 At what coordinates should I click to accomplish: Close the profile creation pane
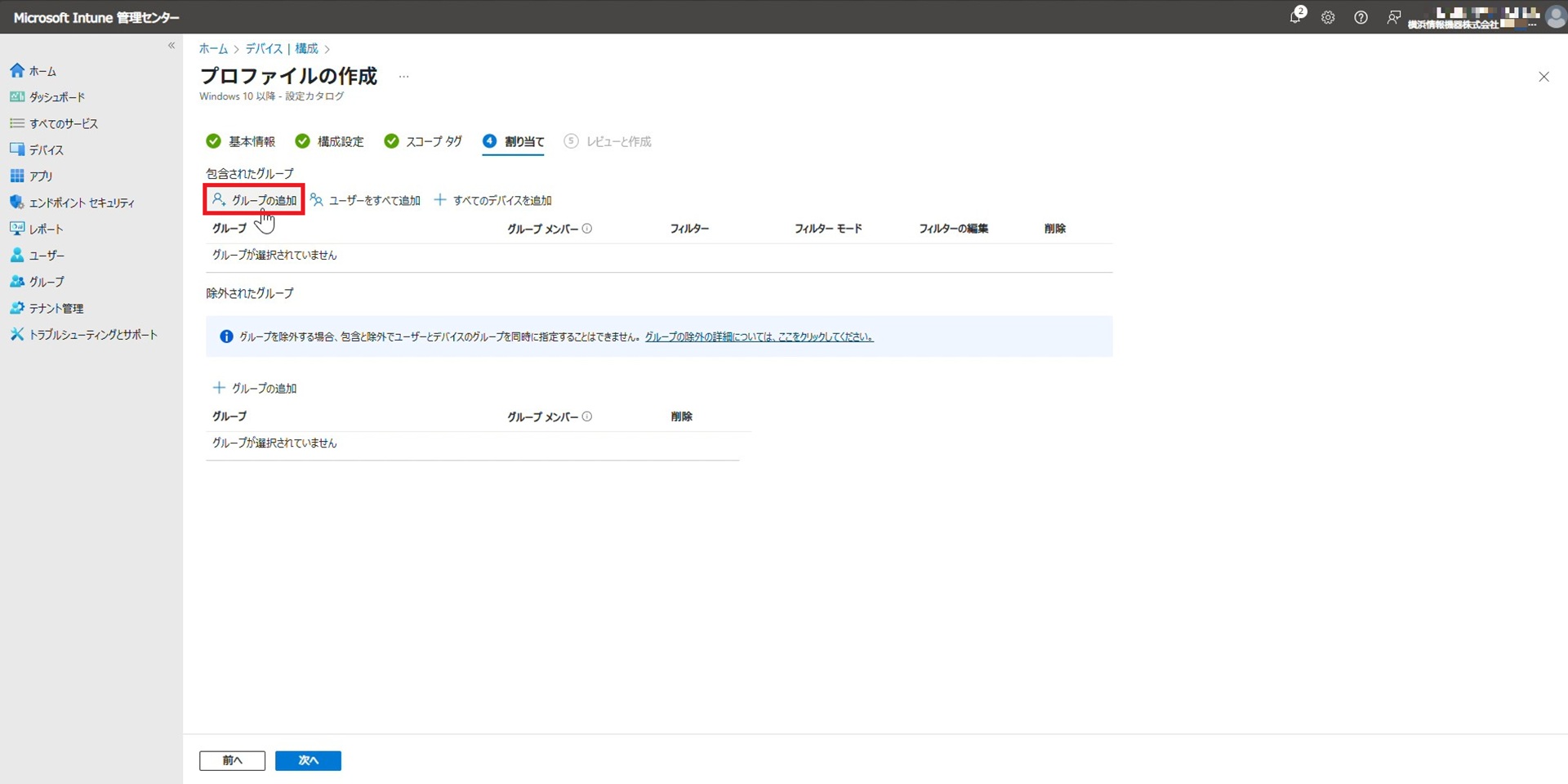click(1543, 77)
